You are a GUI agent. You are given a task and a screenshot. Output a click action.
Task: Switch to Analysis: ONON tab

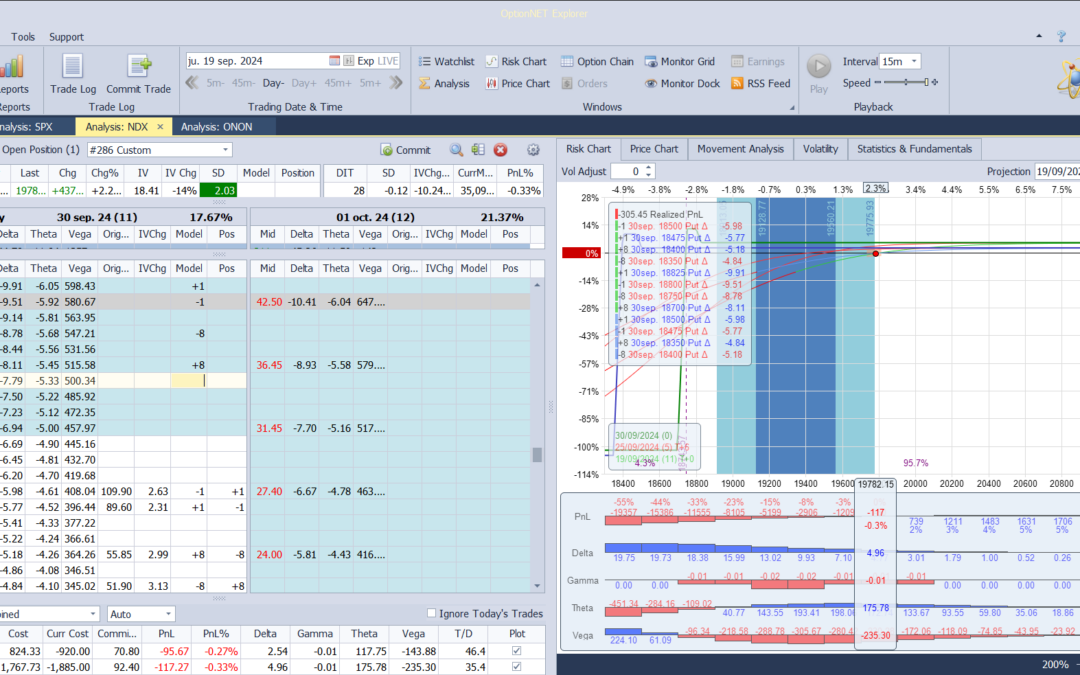216,127
